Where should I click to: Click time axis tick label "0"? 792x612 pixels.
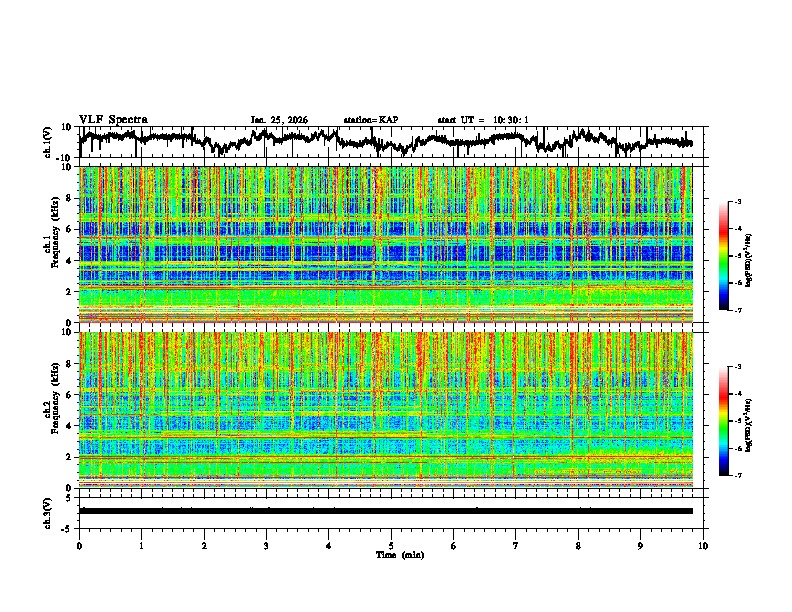tap(79, 546)
